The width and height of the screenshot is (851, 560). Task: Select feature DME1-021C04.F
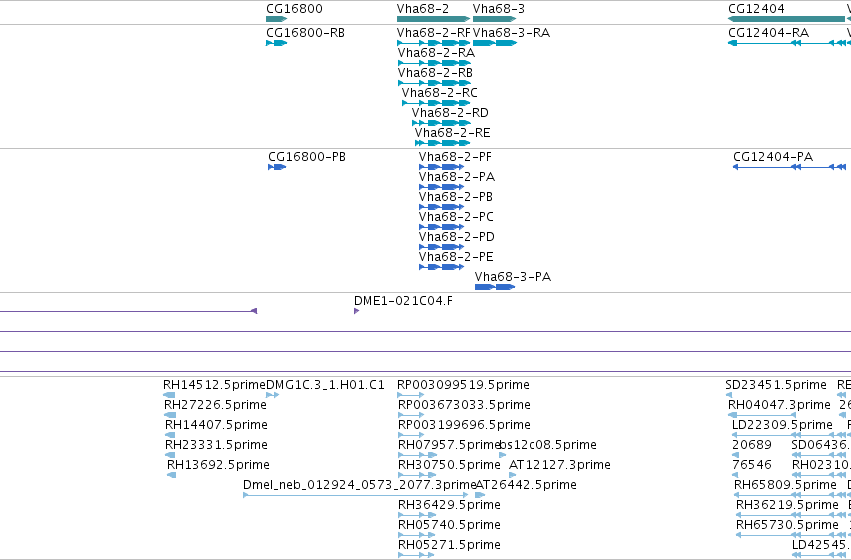click(403, 301)
